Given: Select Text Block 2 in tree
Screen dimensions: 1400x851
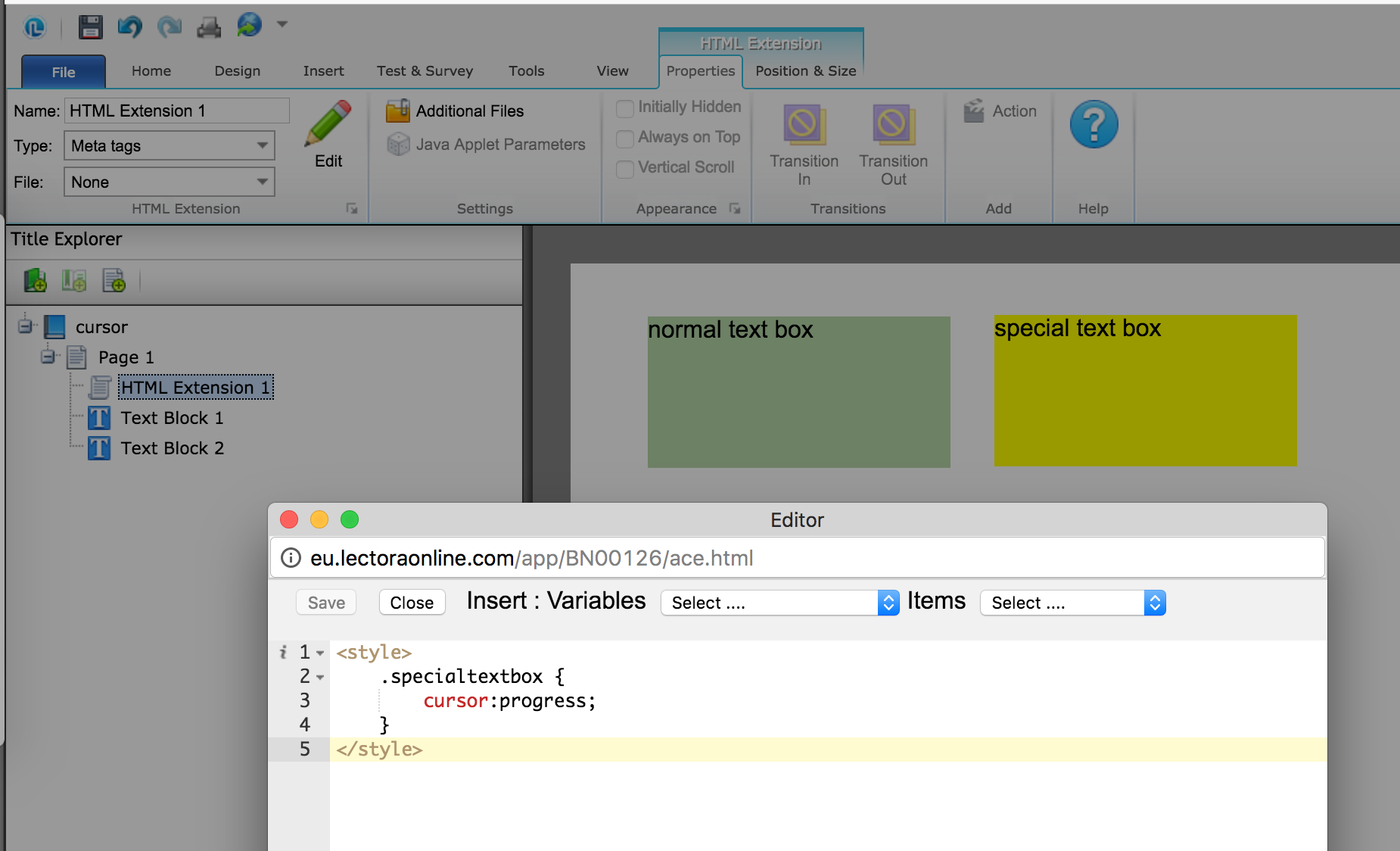Looking at the screenshot, I should (172, 448).
